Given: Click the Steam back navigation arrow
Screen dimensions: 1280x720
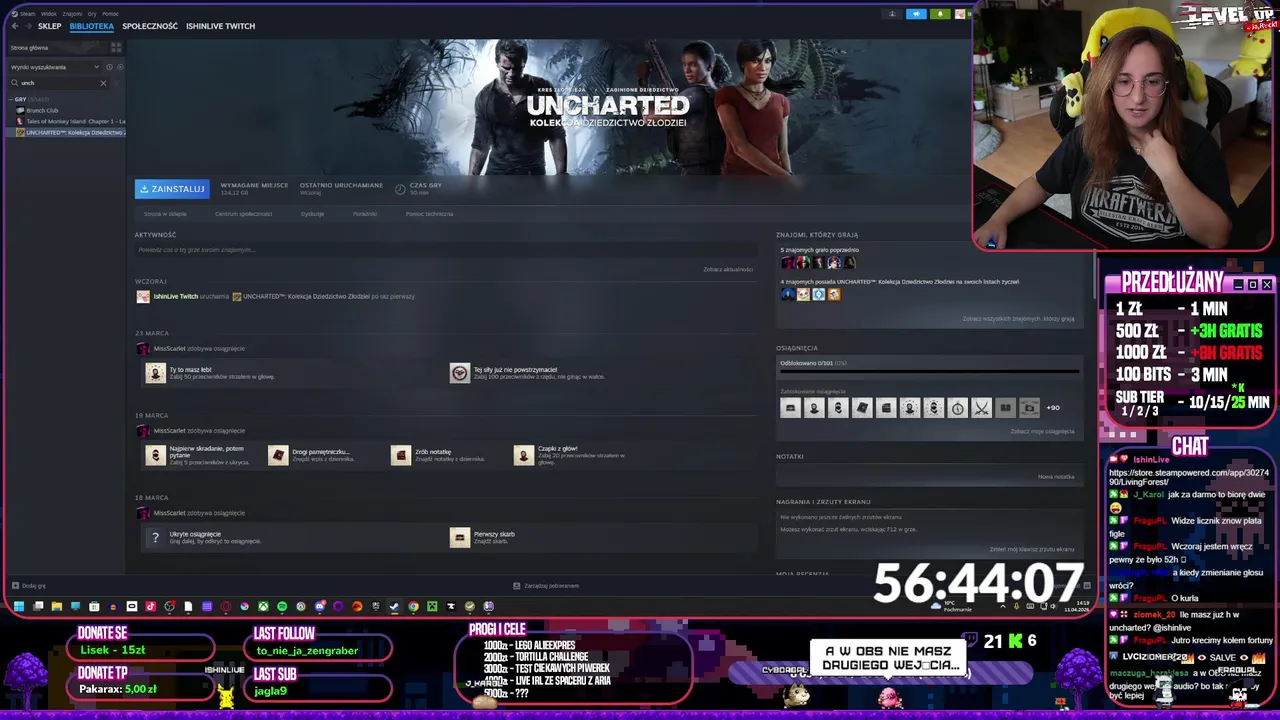Looking at the screenshot, I should (14, 26).
